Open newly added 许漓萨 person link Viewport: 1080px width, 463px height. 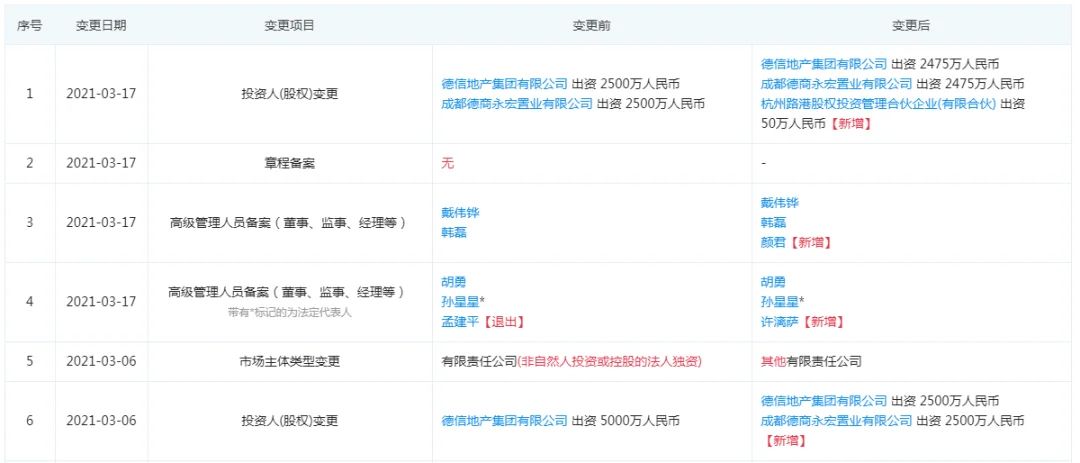(x=780, y=322)
